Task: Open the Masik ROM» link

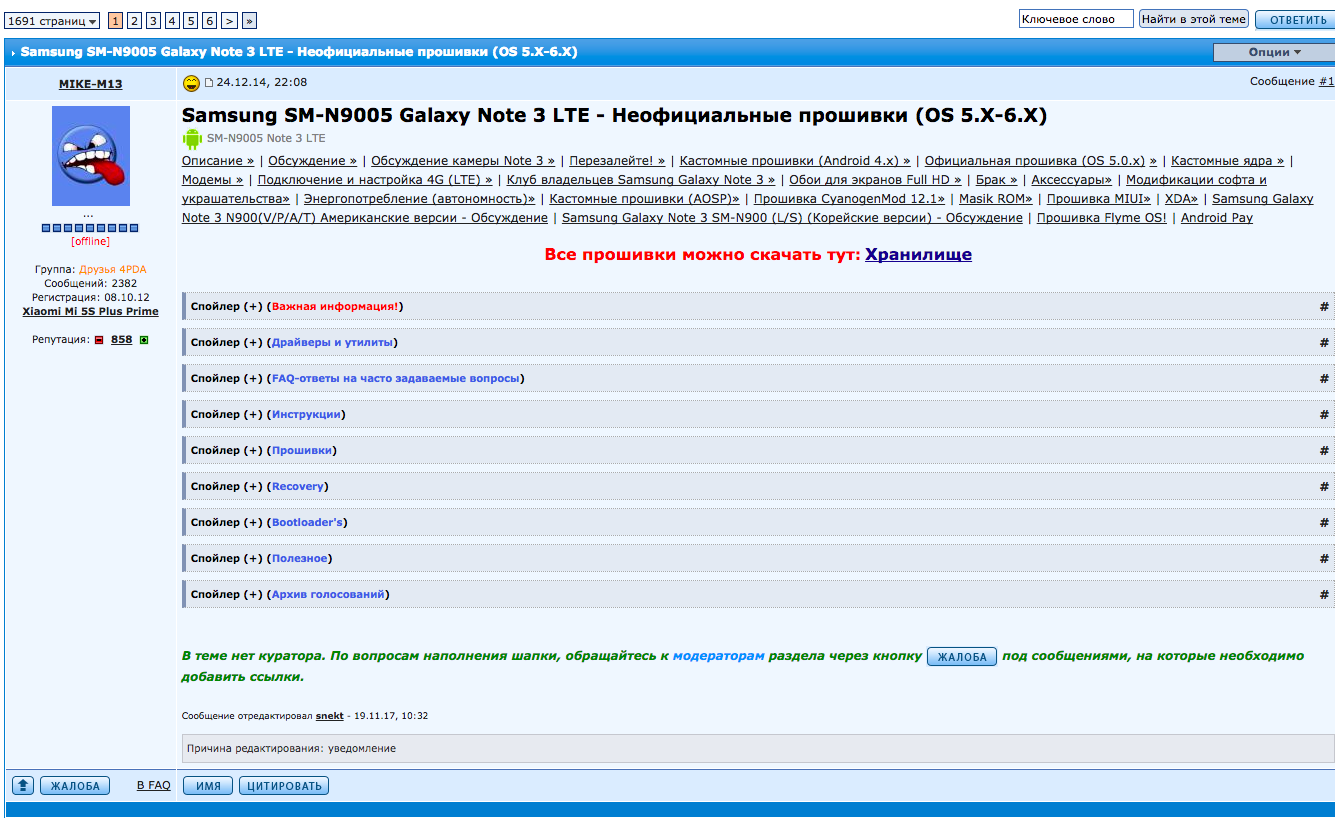Action: (x=996, y=199)
